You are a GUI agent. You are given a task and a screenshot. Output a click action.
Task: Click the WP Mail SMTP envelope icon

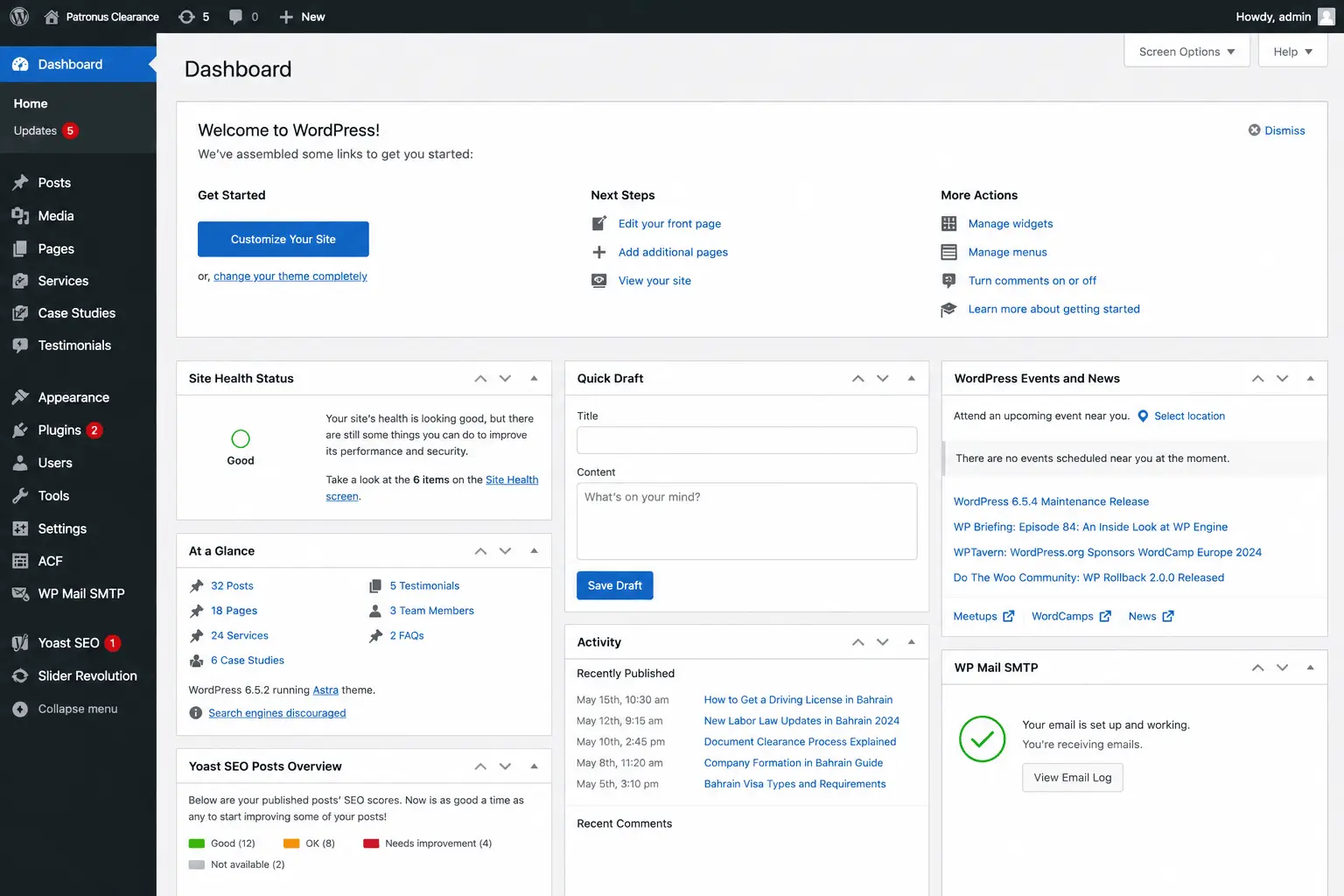point(20,594)
